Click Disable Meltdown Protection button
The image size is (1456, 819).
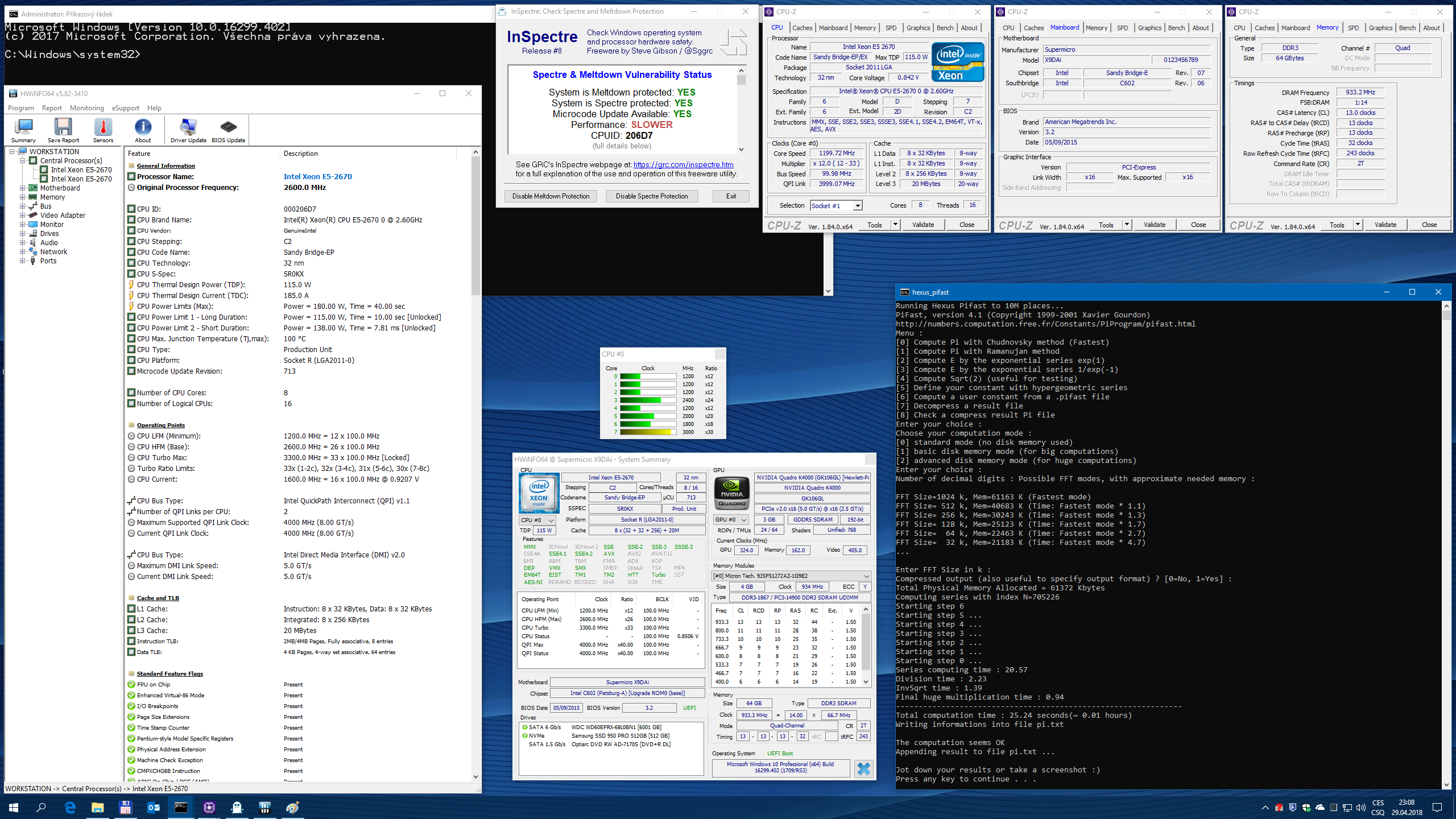coord(551,196)
